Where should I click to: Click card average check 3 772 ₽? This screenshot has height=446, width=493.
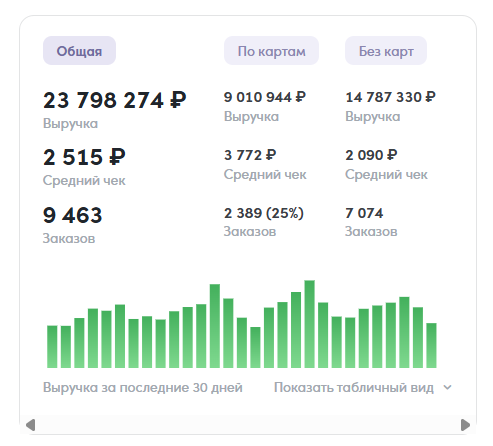[250, 155]
